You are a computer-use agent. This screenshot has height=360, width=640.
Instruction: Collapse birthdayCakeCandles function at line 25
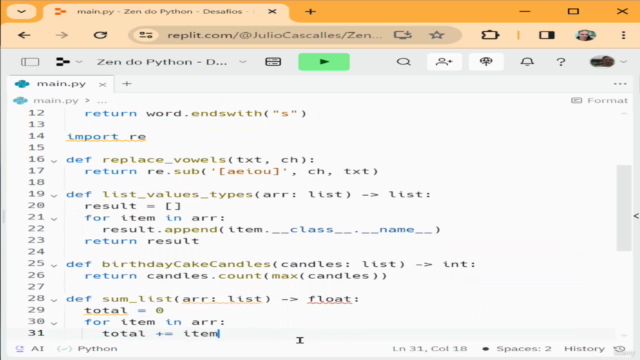pyautogui.click(x=54, y=265)
